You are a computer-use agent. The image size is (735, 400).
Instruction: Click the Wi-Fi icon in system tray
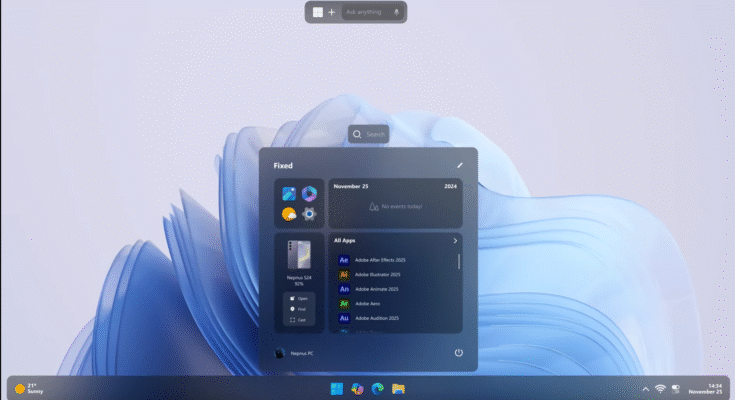pyautogui.click(x=660, y=389)
